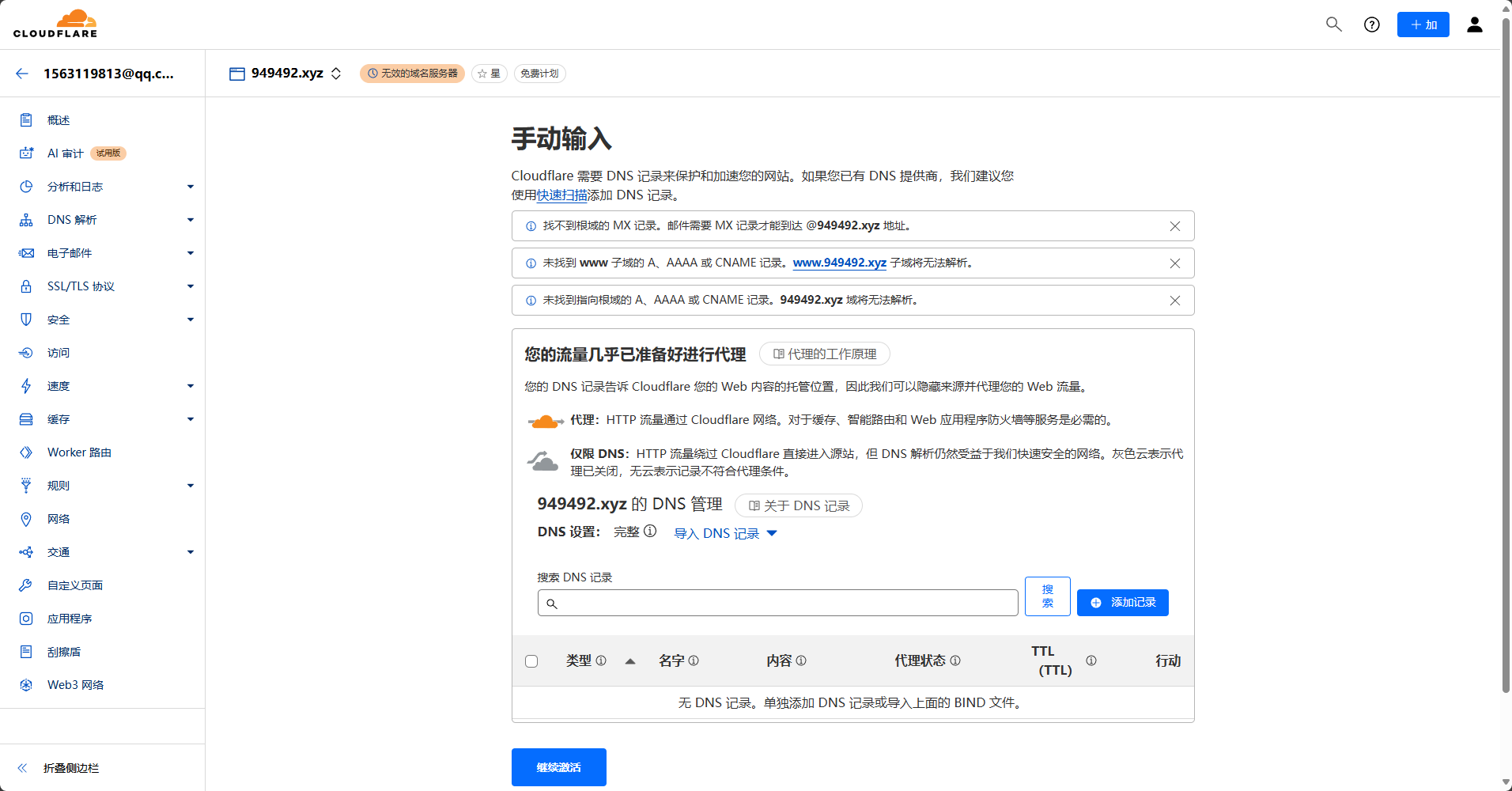
Task: Follow the www.949492.xyz link
Action: (x=840, y=263)
